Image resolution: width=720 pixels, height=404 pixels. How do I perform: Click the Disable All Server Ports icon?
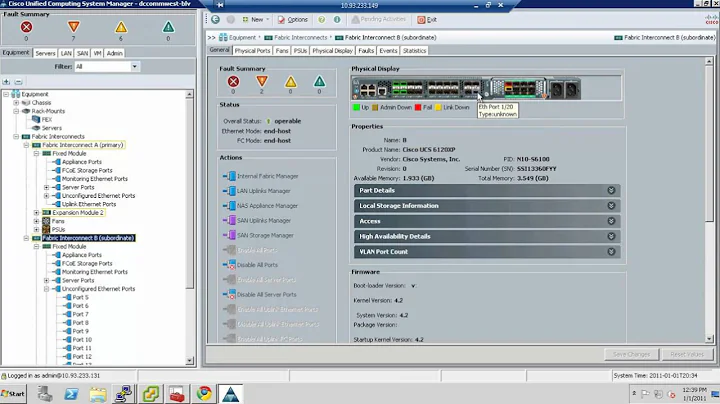point(229,294)
